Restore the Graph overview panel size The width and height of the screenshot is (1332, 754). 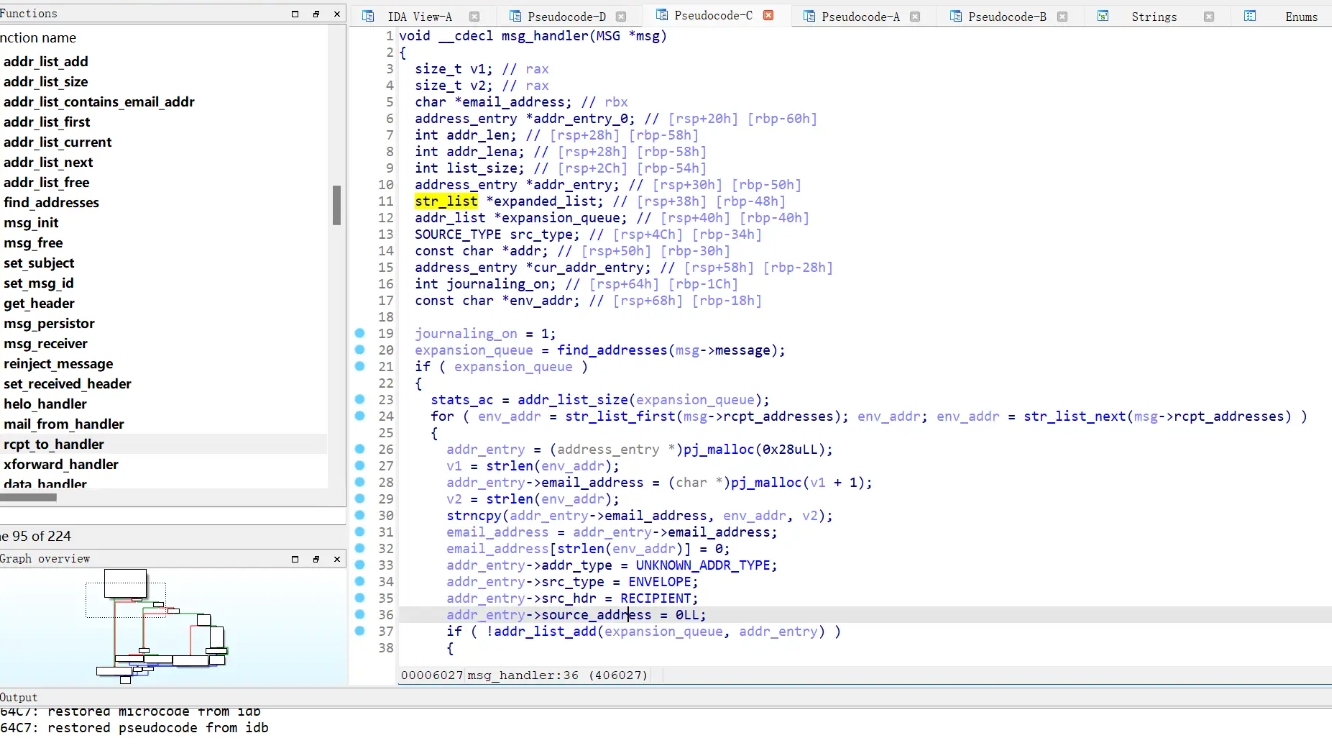point(316,559)
